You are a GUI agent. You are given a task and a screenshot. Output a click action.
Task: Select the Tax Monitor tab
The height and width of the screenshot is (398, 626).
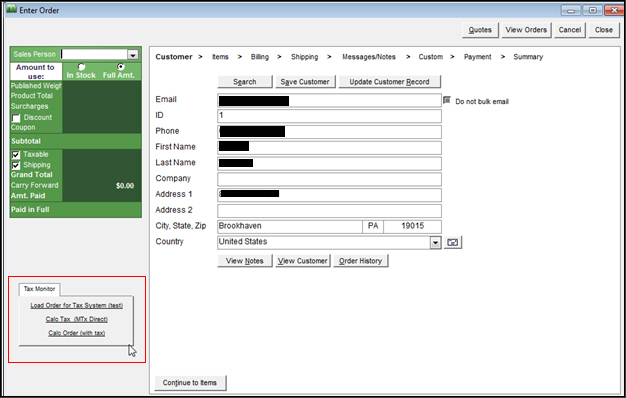coord(39,289)
